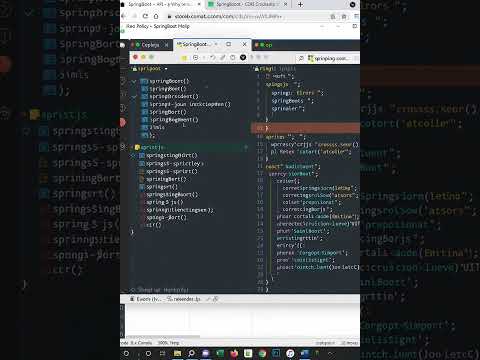Open the browser profile icon at top right

(x=352, y=4)
